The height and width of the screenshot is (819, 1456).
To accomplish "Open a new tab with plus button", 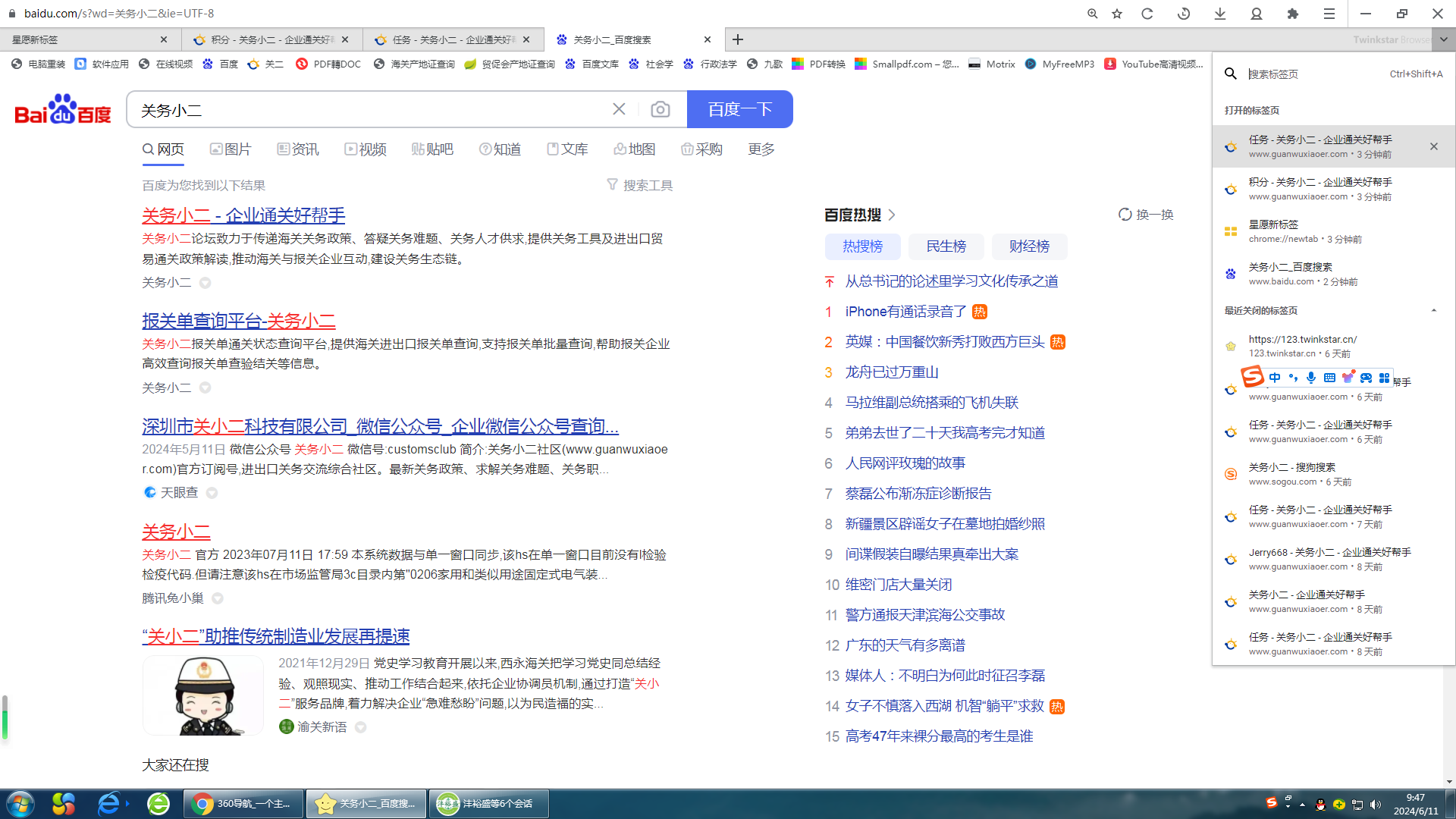I will [738, 39].
